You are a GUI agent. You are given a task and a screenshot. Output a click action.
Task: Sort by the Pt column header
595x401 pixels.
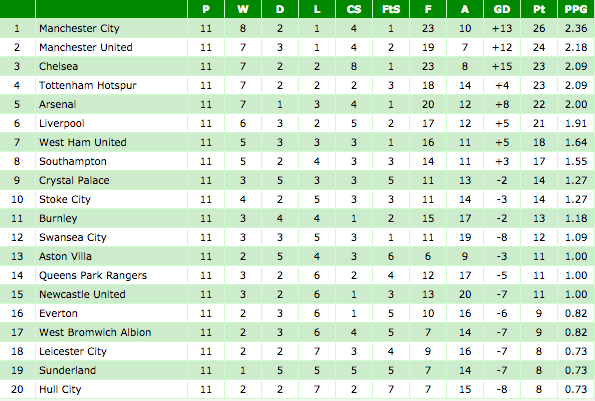pos(539,9)
